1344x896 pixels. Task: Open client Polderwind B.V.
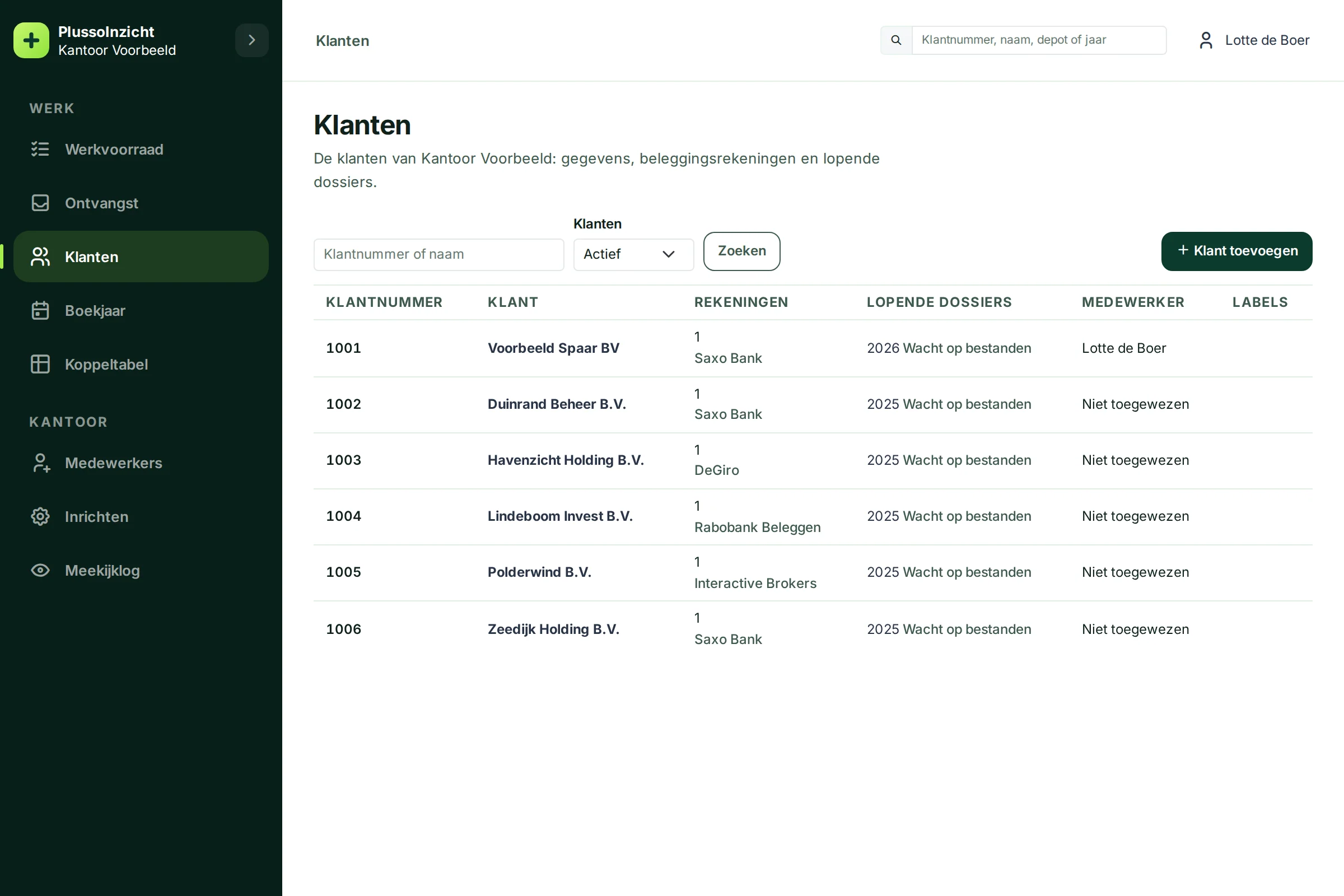(x=539, y=572)
